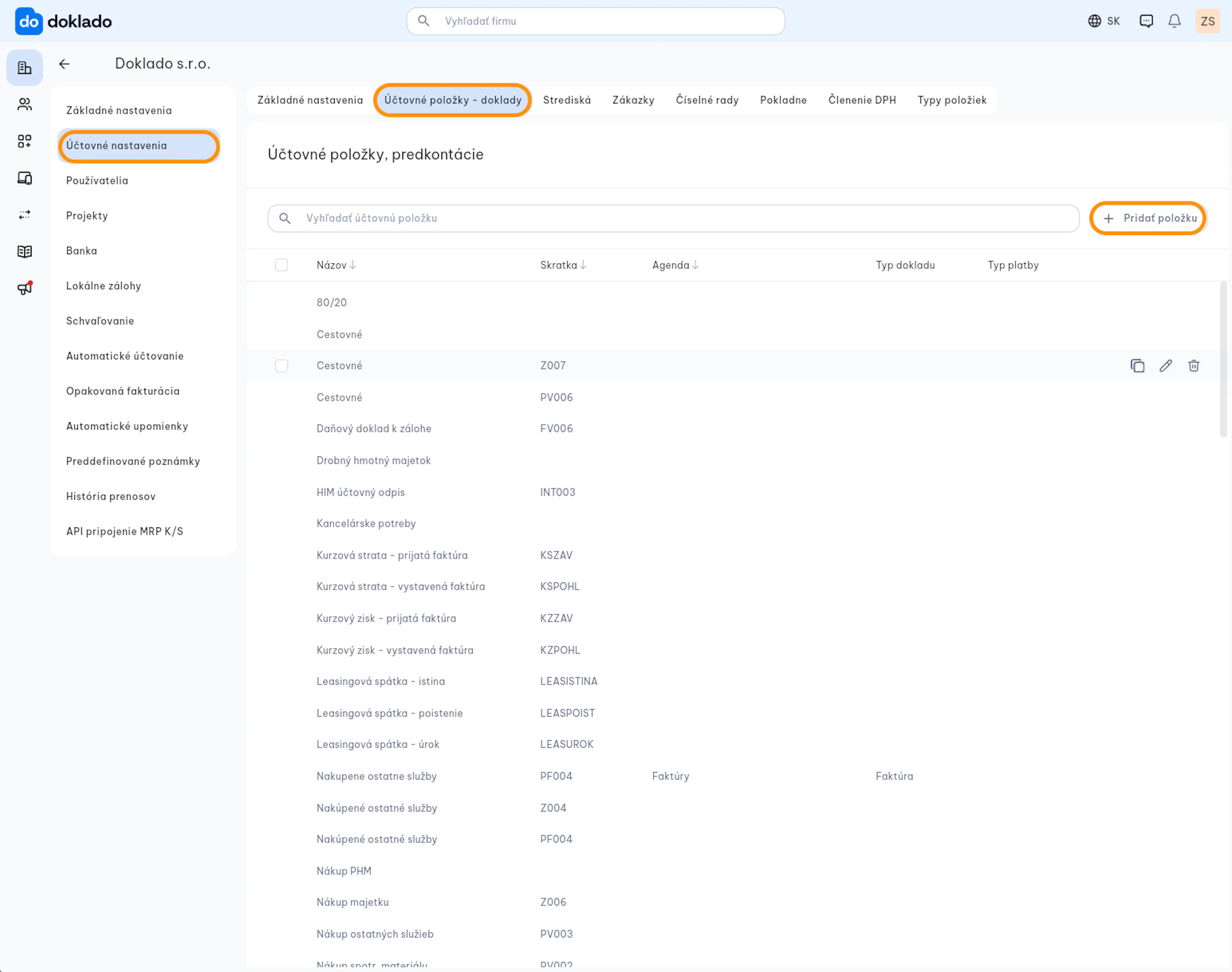The width and height of the screenshot is (1232, 972).
Task: Switch to Typy položiek tab
Action: tap(952, 100)
